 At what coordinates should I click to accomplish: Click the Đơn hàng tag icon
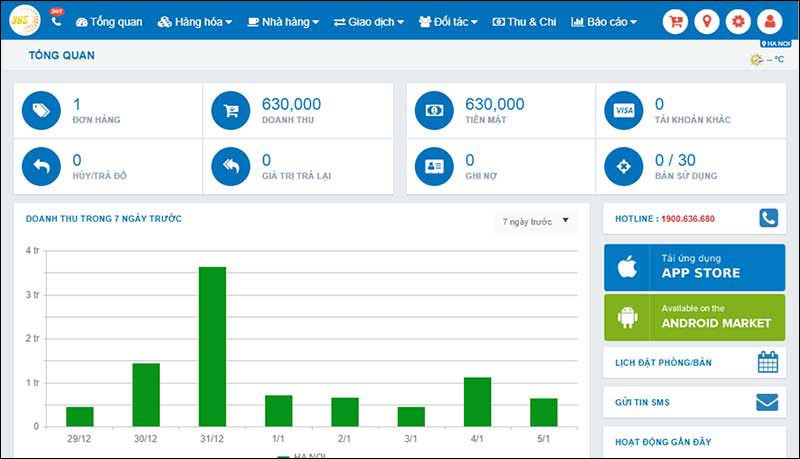pos(41,110)
